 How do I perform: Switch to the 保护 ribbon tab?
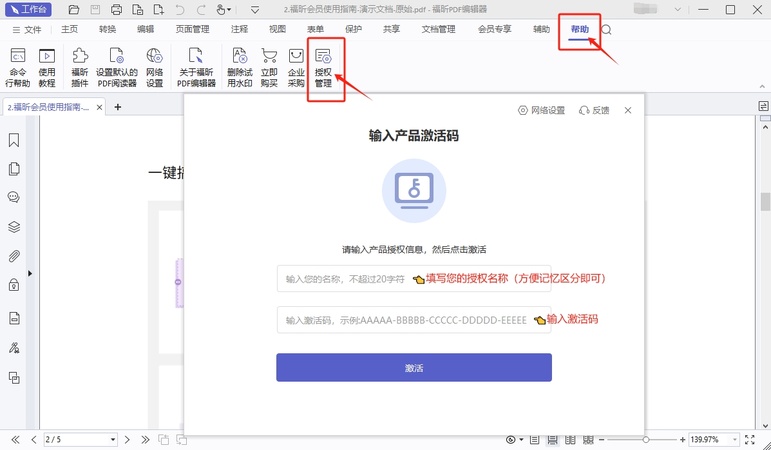click(353, 30)
